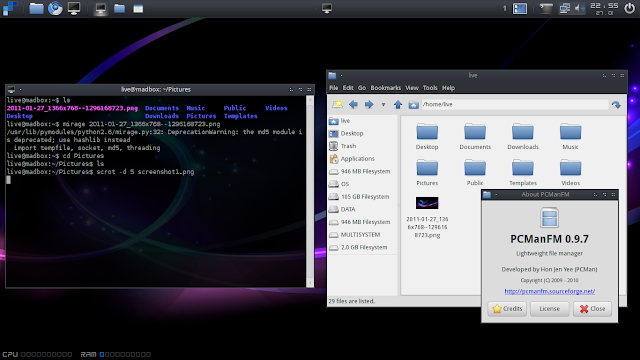Click the Credits button
This screenshot has height=360, width=640.
(x=507, y=309)
